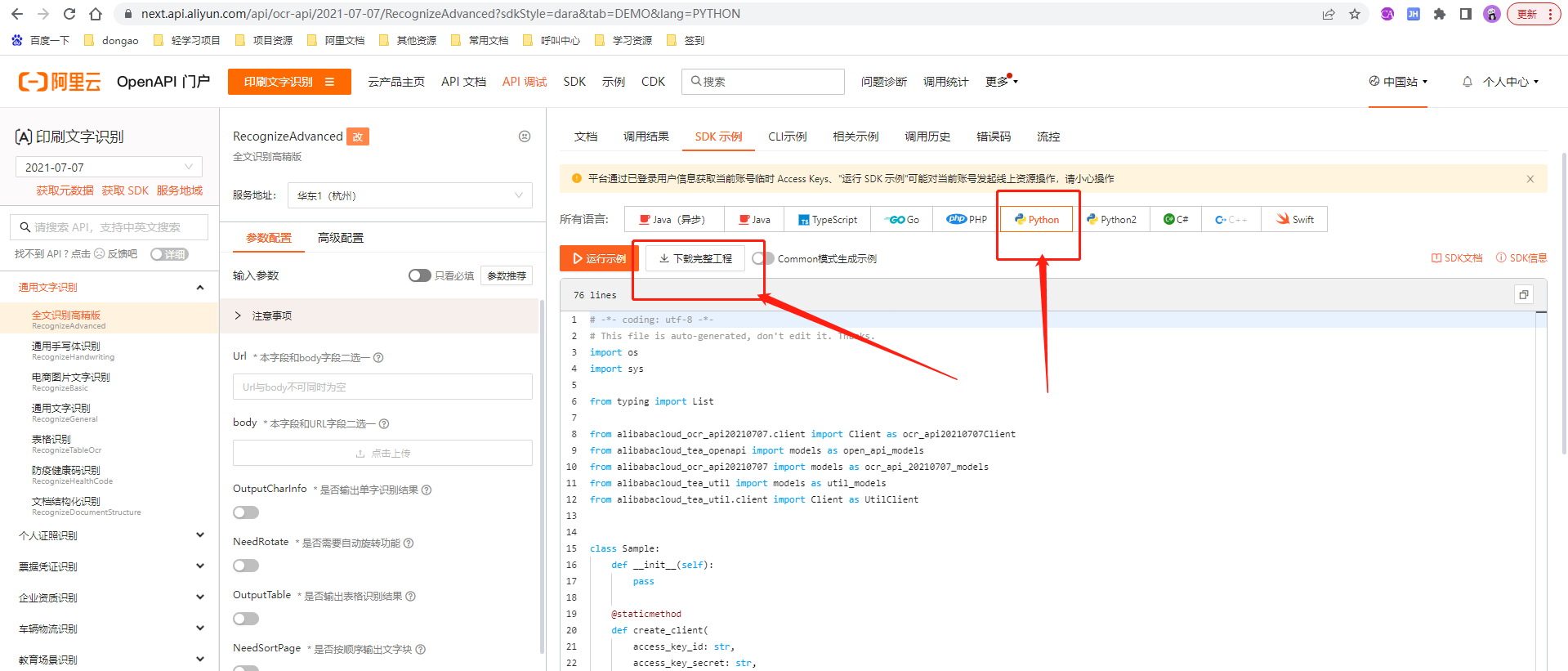Click the 点击上传 body upload area
The width and height of the screenshot is (1568, 671).
382,453
